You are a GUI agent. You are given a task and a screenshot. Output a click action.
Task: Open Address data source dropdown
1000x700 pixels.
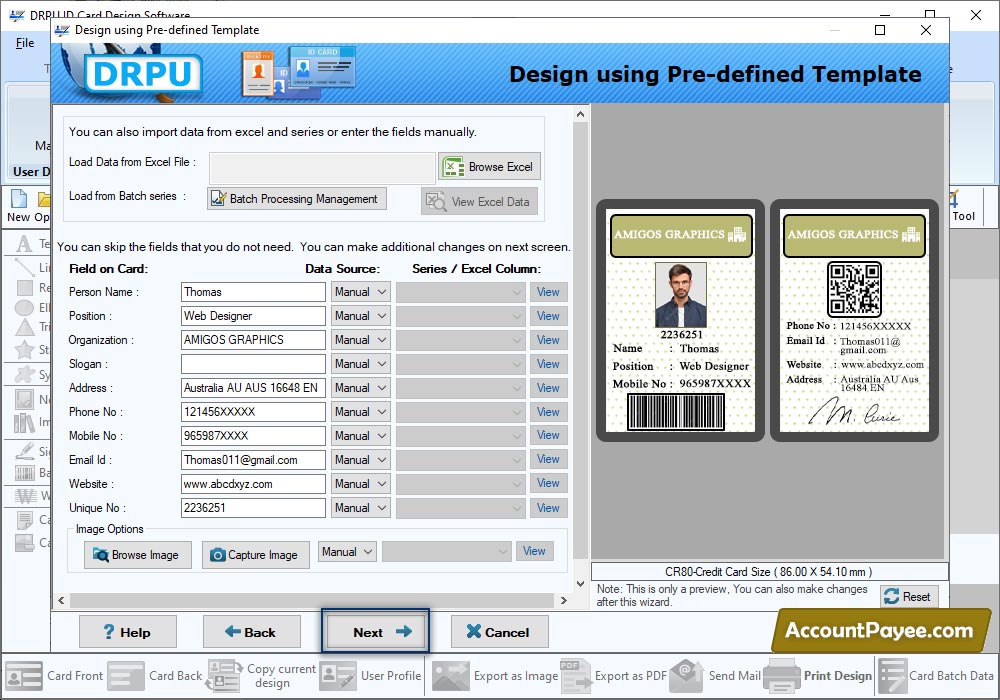[x=360, y=388]
